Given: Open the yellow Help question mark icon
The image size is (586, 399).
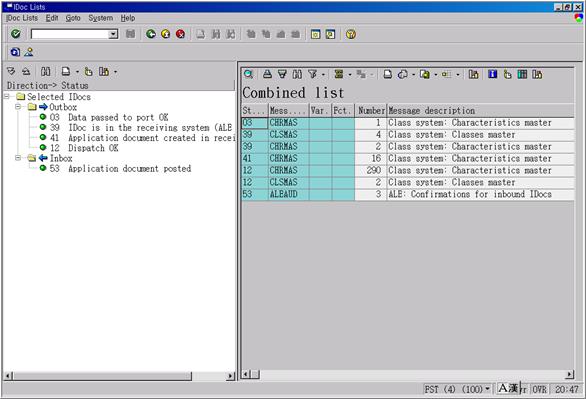Looking at the screenshot, I should 351,34.
